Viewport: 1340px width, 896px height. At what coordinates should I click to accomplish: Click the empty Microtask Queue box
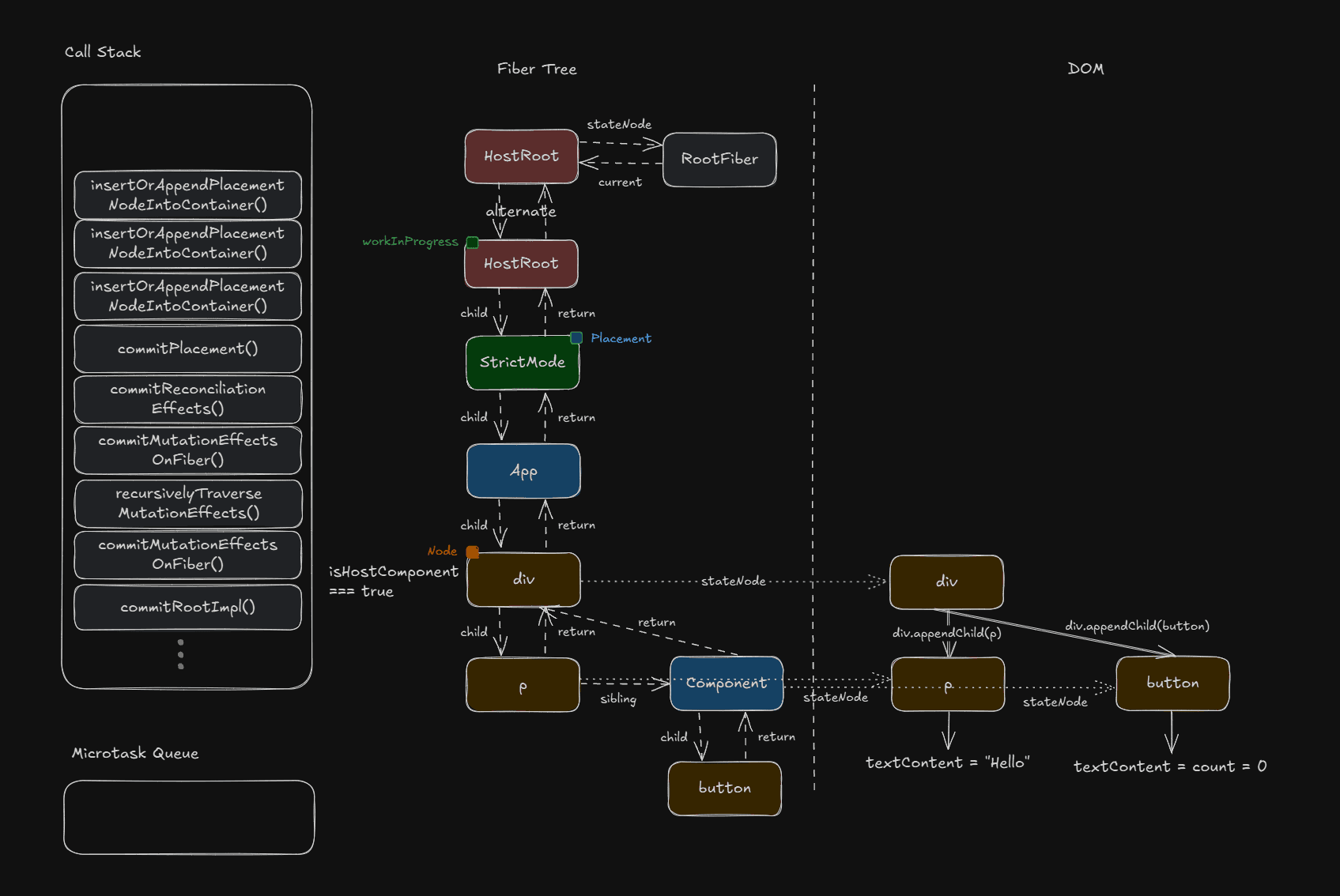[189, 818]
